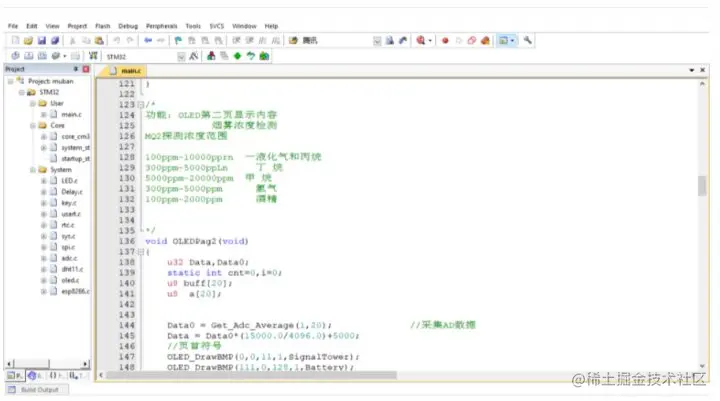Click the kill all breakpoints icon
Viewport: 720px width, 401px height.
(x=485, y=40)
